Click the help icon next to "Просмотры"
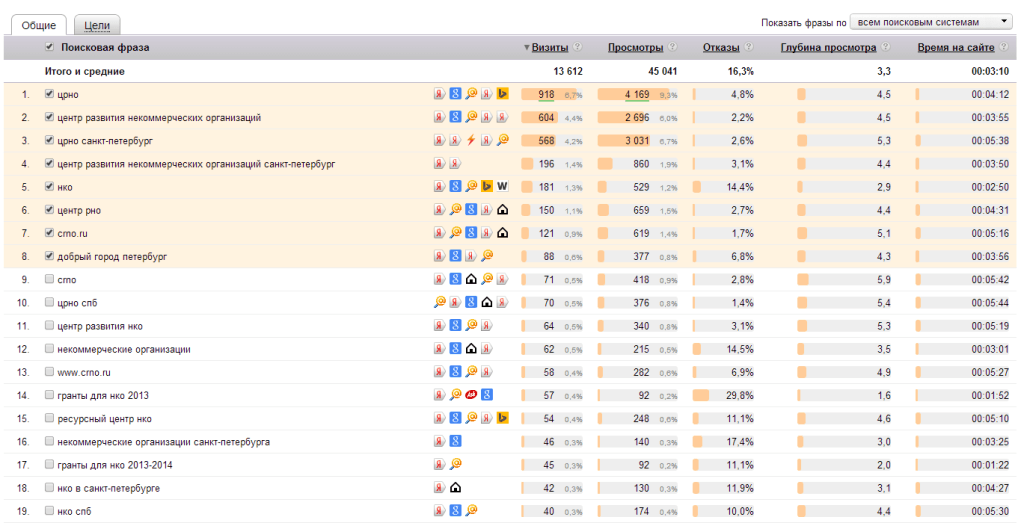Viewport: 1024px width, 523px height. (x=673, y=47)
